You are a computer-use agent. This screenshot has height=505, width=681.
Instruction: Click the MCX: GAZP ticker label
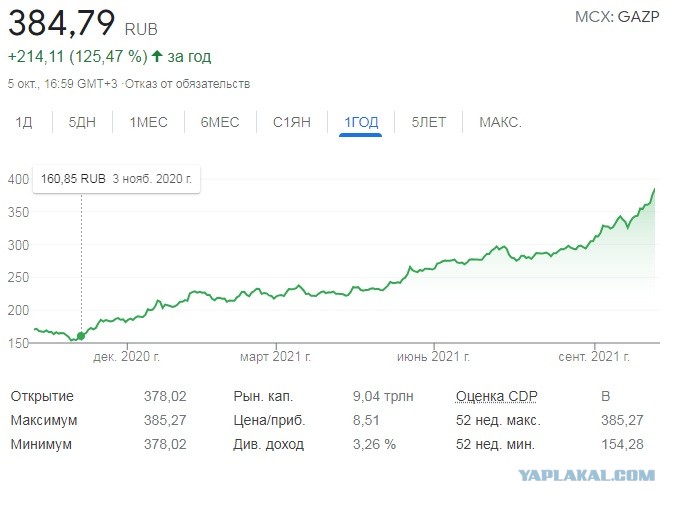[617, 17]
